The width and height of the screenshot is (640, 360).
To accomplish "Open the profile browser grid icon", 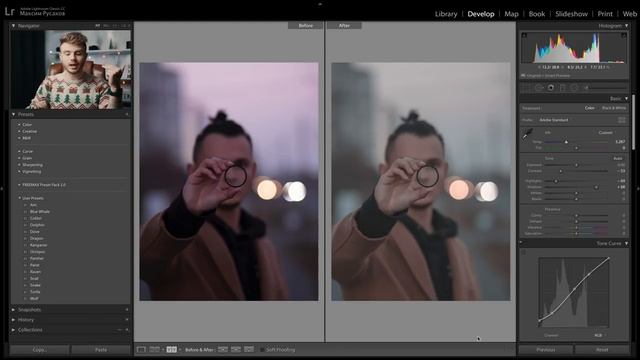I will click(622, 120).
